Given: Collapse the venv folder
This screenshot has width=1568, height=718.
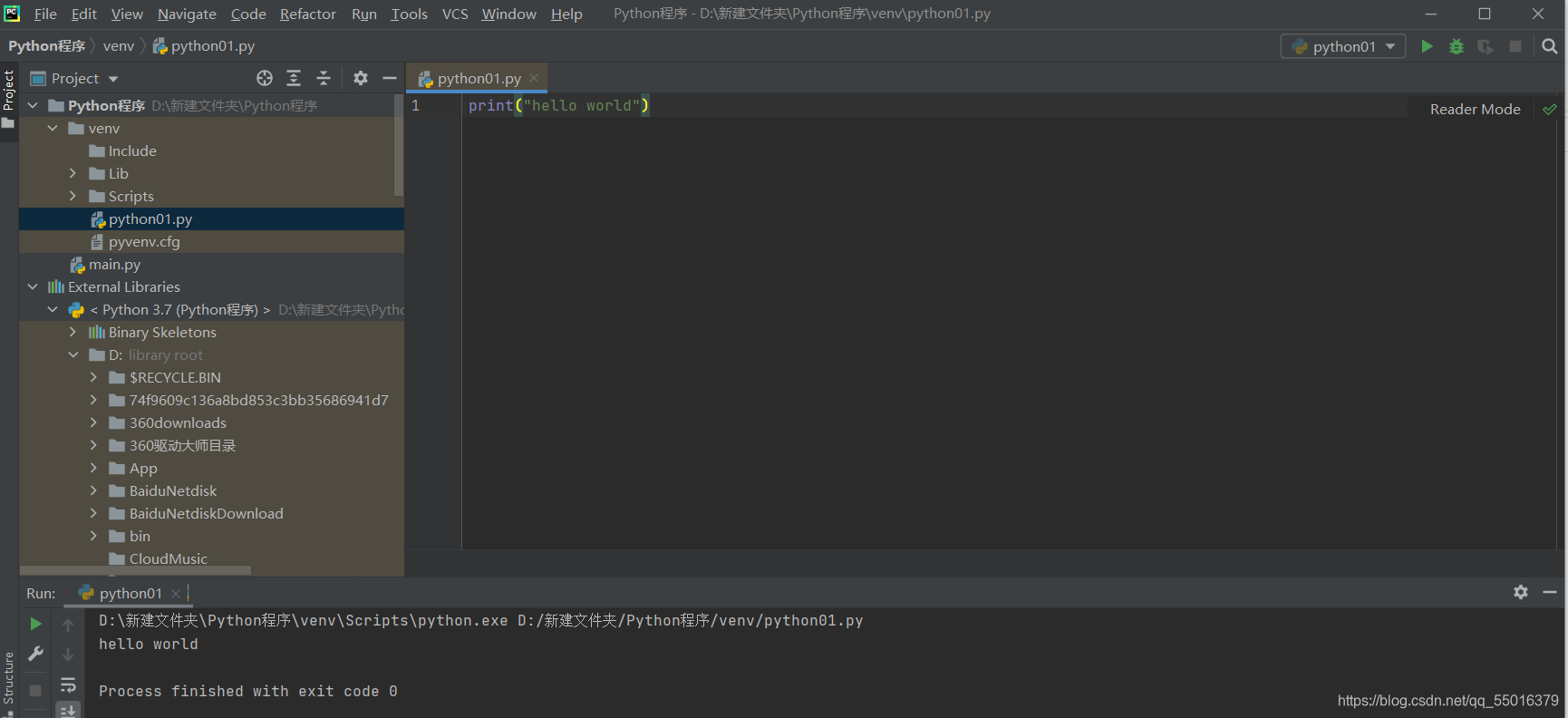Looking at the screenshot, I should (x=53, y=128).
